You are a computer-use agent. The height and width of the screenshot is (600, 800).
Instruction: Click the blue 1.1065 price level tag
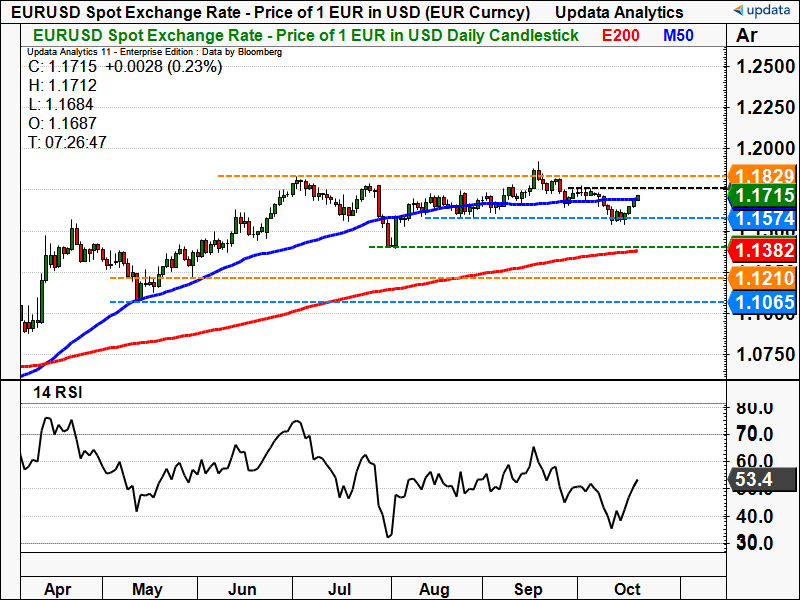click(761, 302)
